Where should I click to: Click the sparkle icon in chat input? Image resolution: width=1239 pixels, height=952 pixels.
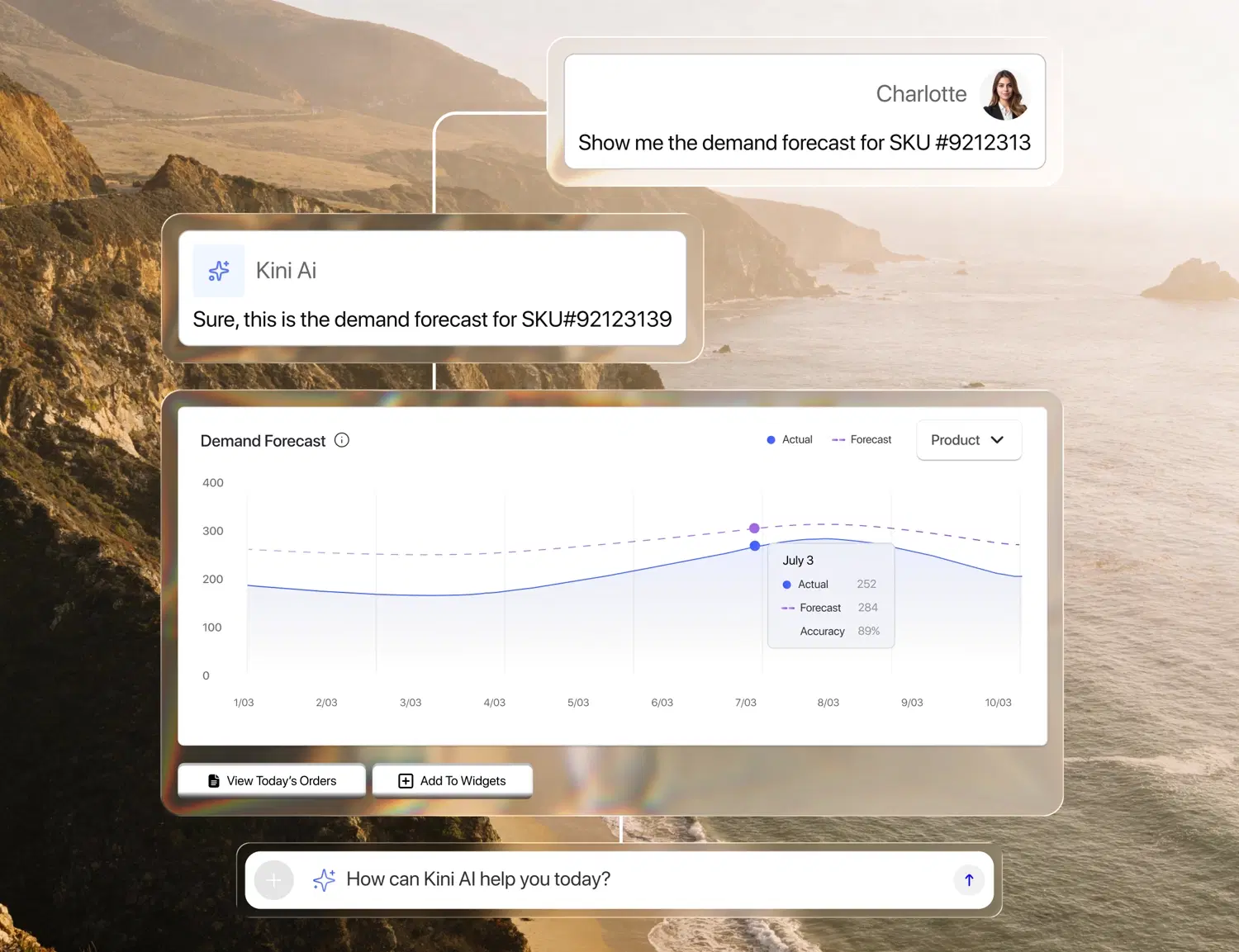[x=324, y=880]
